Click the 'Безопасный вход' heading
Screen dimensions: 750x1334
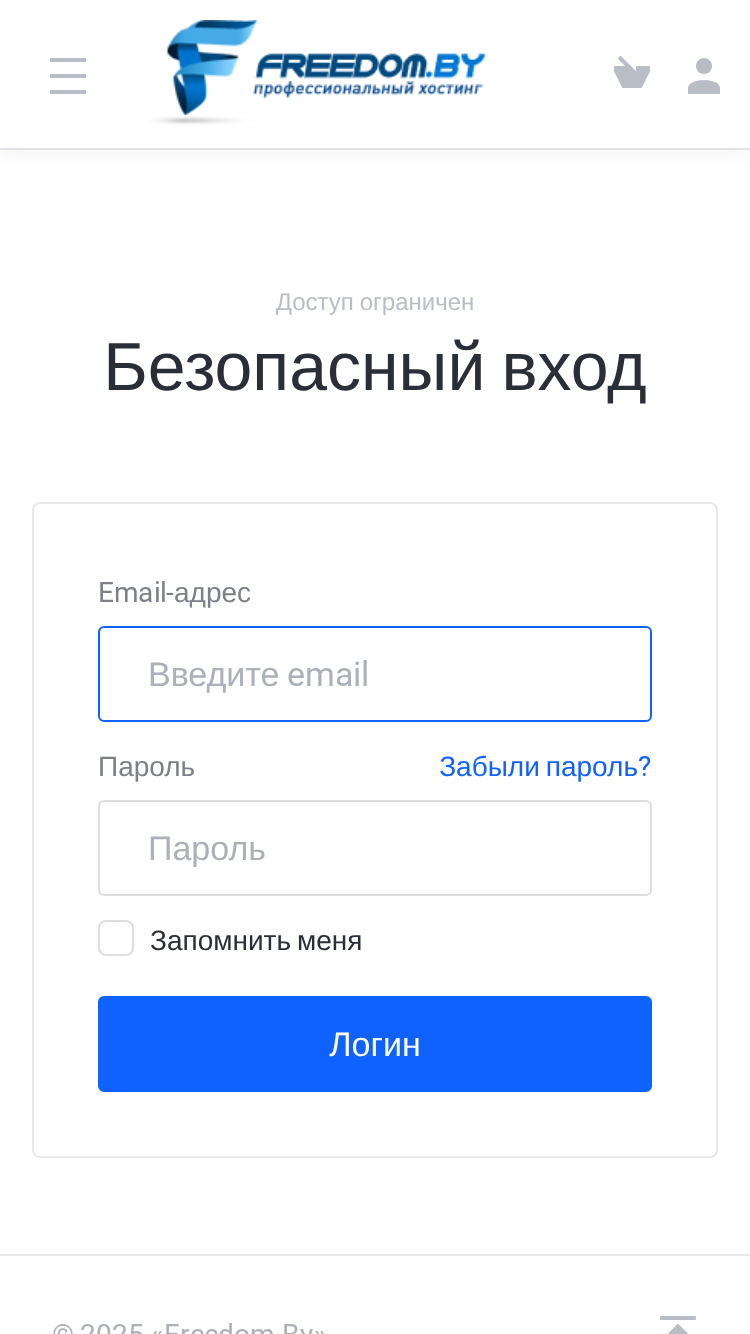coord(375,367)
